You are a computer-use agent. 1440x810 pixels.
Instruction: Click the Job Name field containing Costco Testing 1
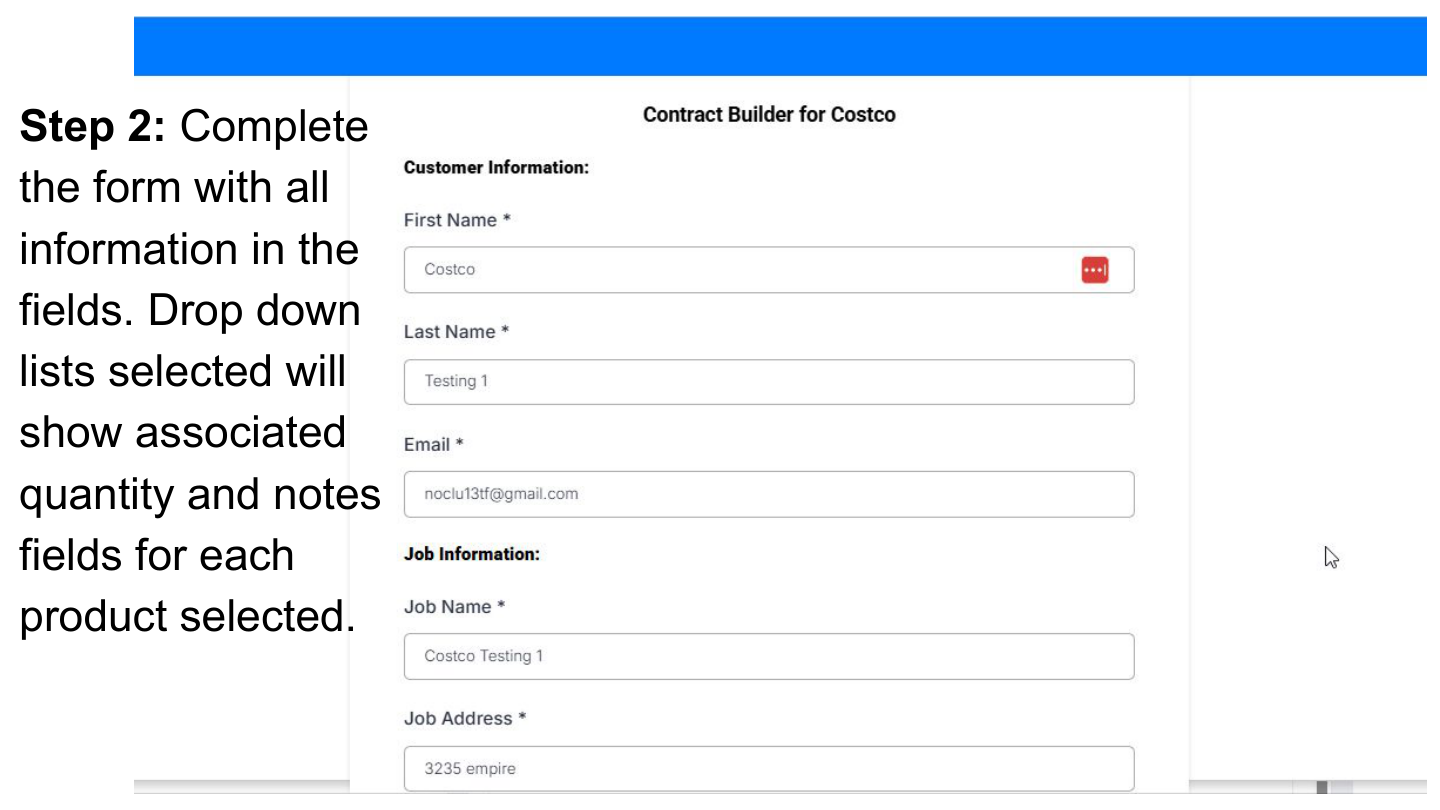click(769, 656)
